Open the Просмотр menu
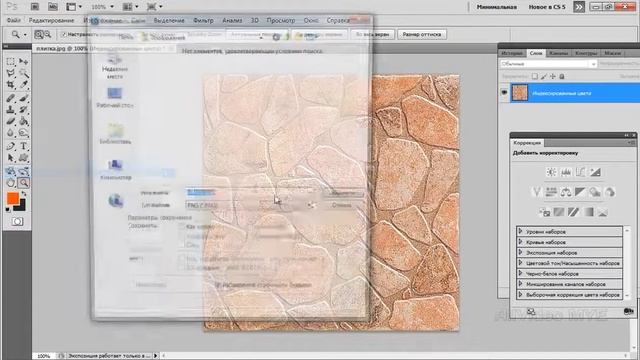640x360 pixels. [x=280, y=20]
